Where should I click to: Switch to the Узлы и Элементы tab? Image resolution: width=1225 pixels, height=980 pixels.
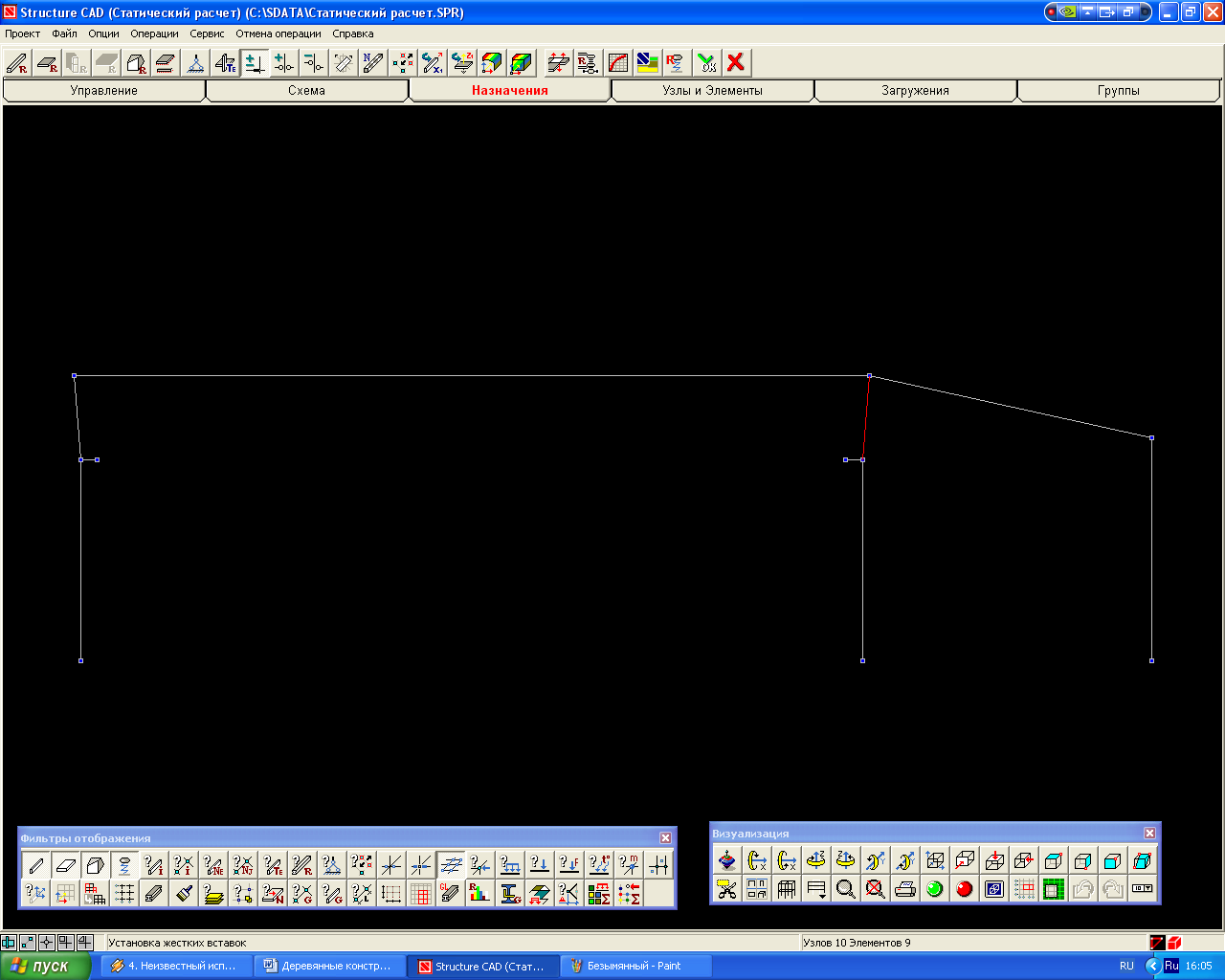click(x=713, y=91)
